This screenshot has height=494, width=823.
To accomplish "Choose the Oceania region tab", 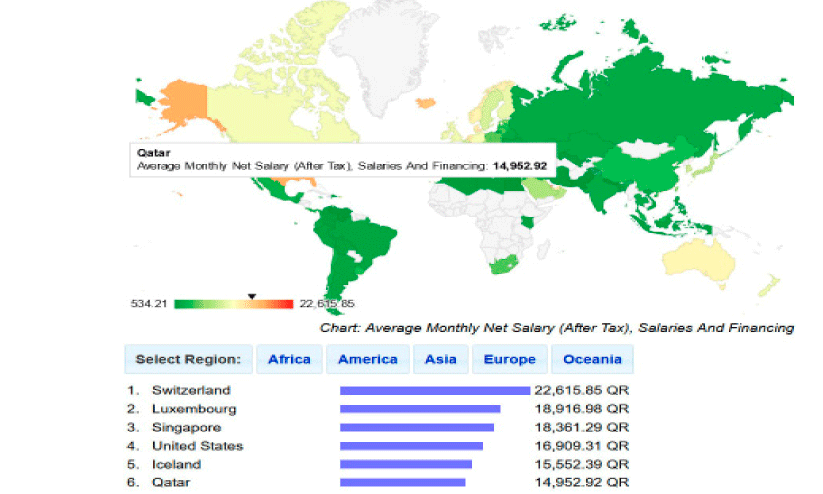I will [x=592, y=359].
